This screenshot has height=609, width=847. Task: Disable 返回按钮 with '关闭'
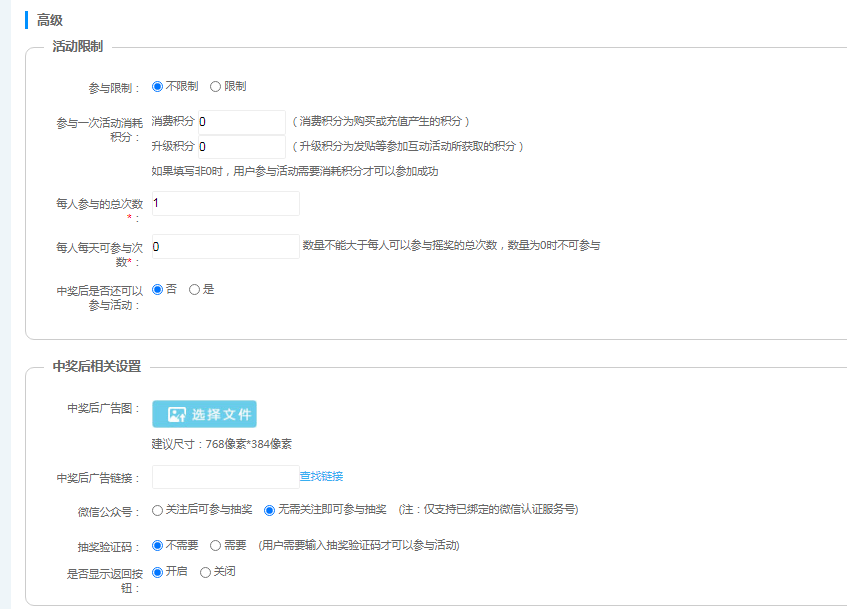coord(206,572)
